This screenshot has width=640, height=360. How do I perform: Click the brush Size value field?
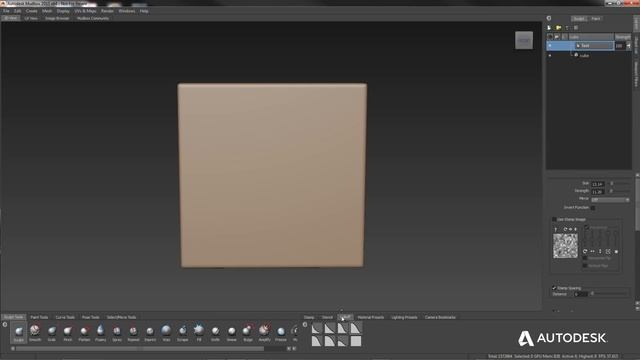point(598,184)
